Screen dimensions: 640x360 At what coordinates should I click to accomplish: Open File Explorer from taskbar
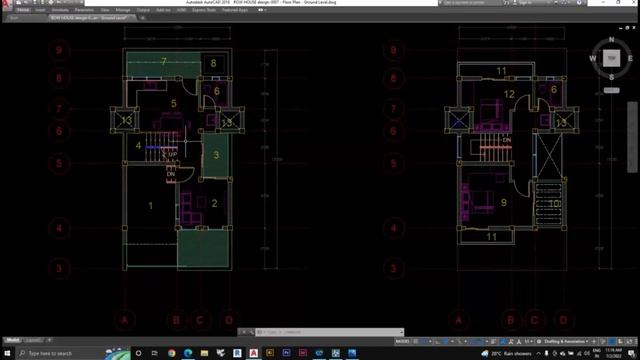click(x=204, y=353)
